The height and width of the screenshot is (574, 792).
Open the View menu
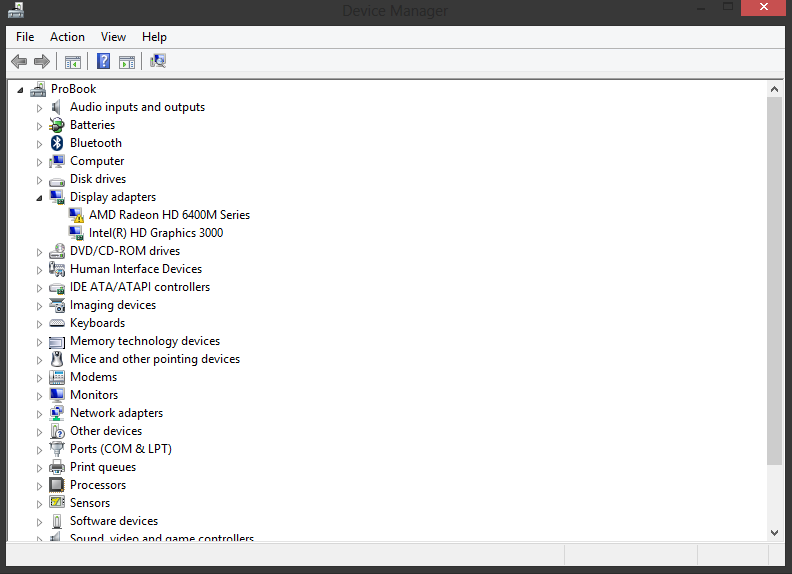pos(113,37)
